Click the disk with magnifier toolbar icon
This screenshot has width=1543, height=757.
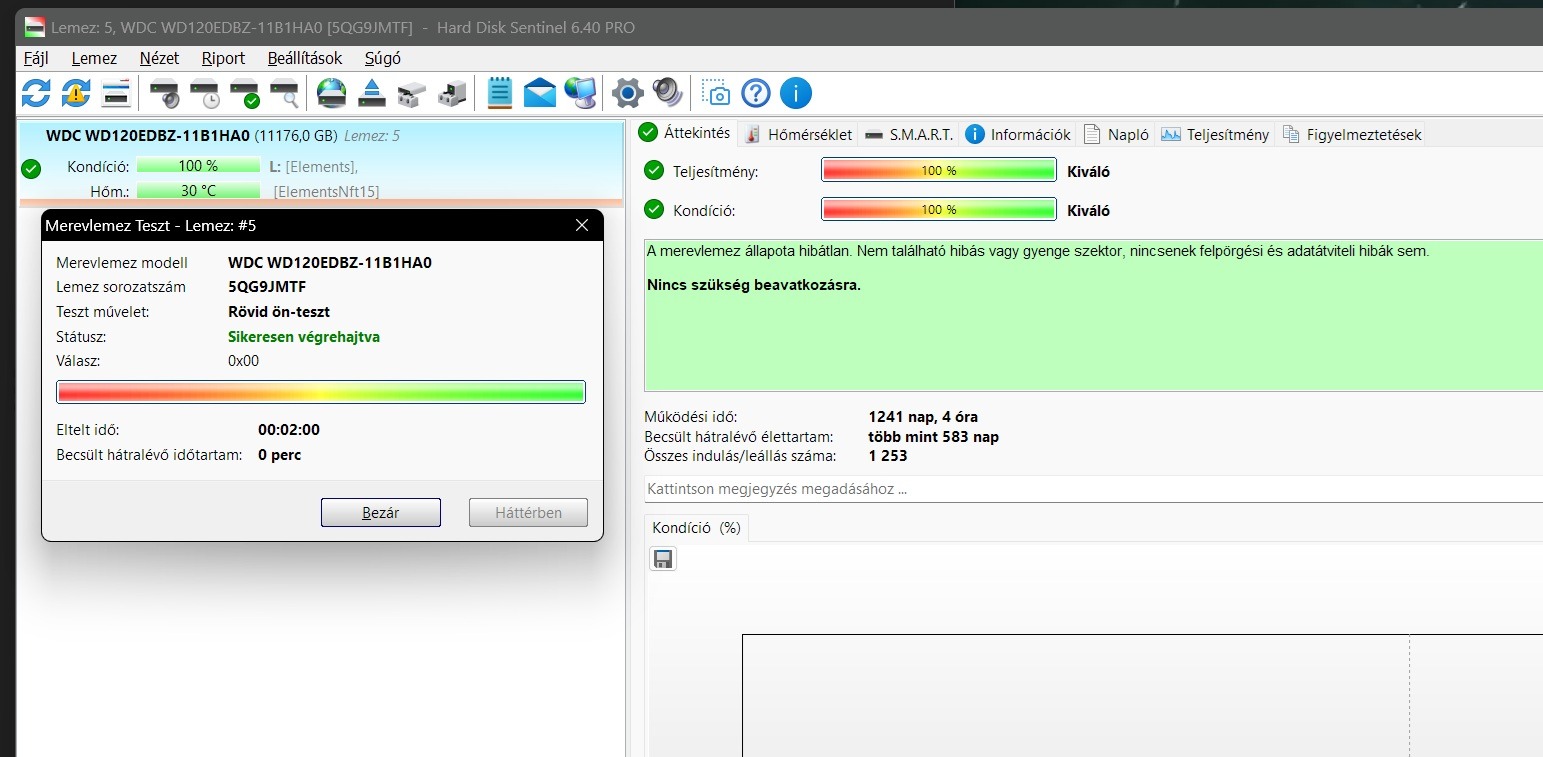pos(285,93)
